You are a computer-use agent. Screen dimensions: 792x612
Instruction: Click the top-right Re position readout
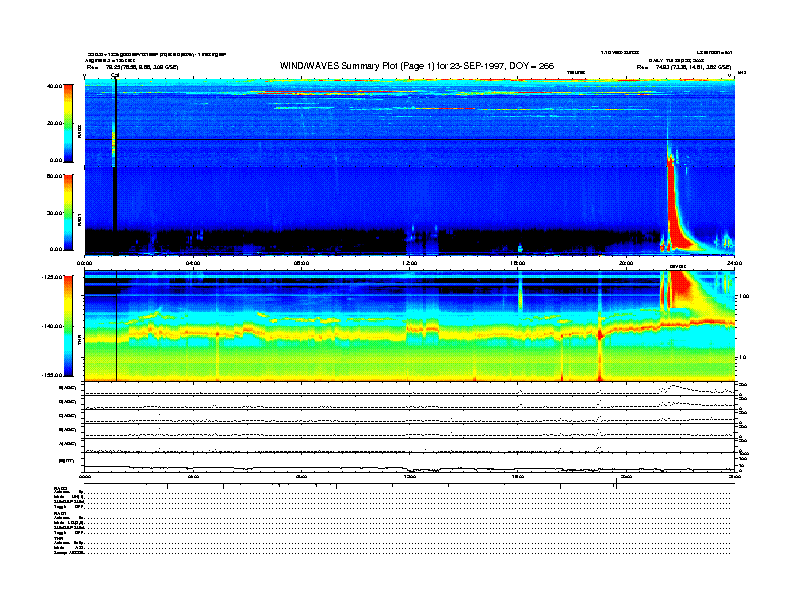(x=684, y=67)
